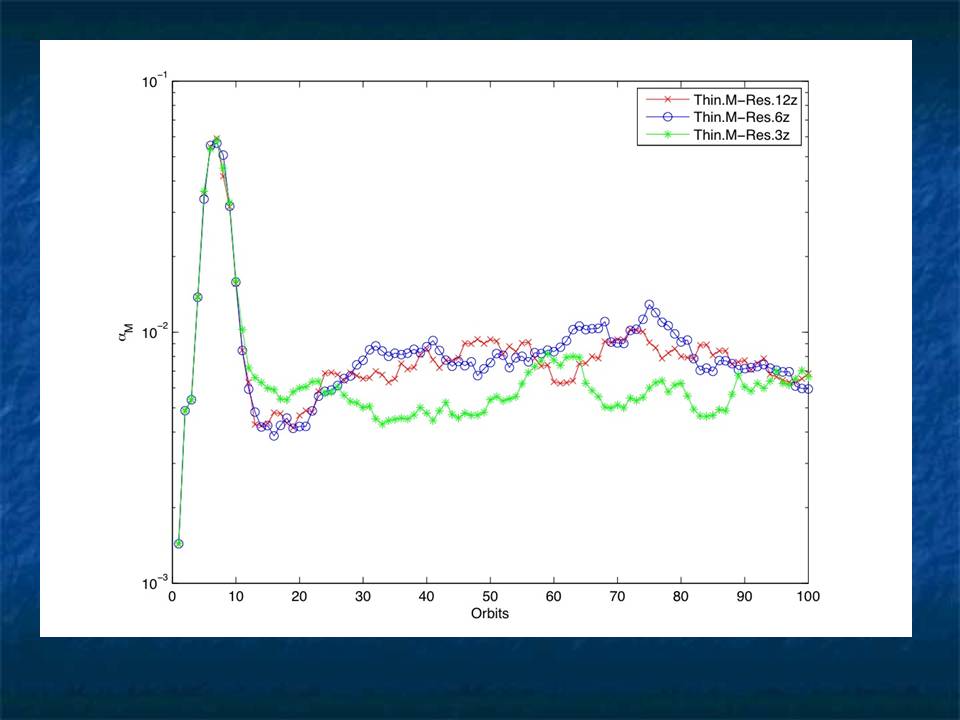Select the Thin.M-Res.6z legend label
Image resolution: width=960 pixels, height=720 pixels.
(x=741, y=117)
